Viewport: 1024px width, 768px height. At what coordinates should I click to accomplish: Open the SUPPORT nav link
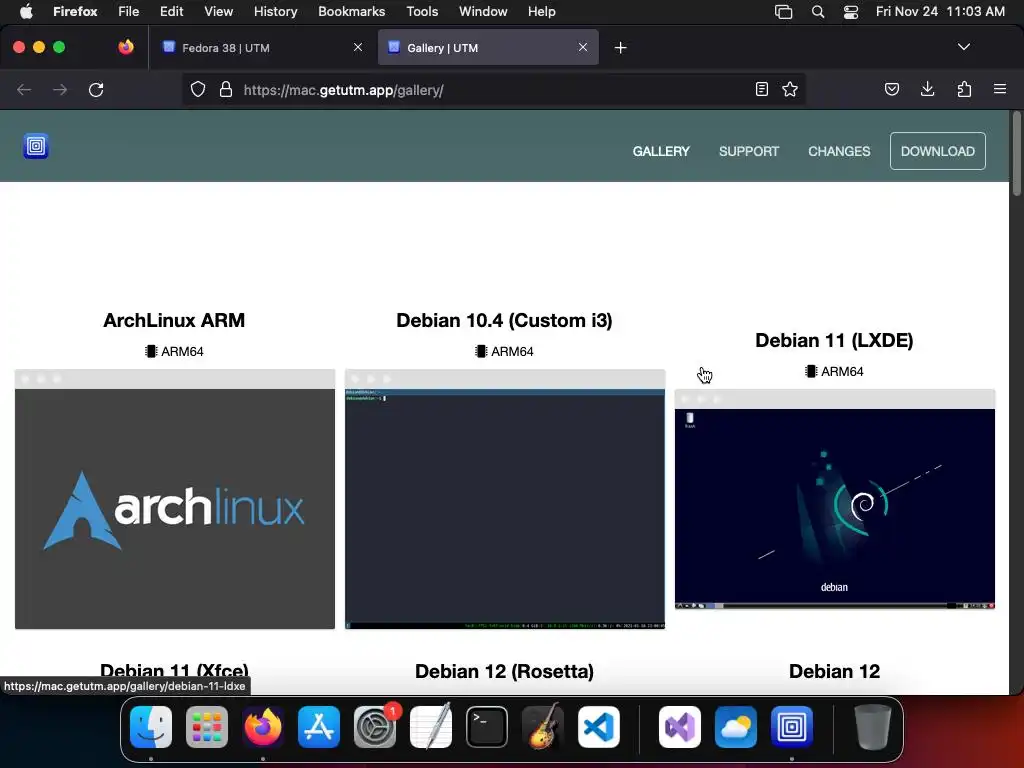[749, 152]
